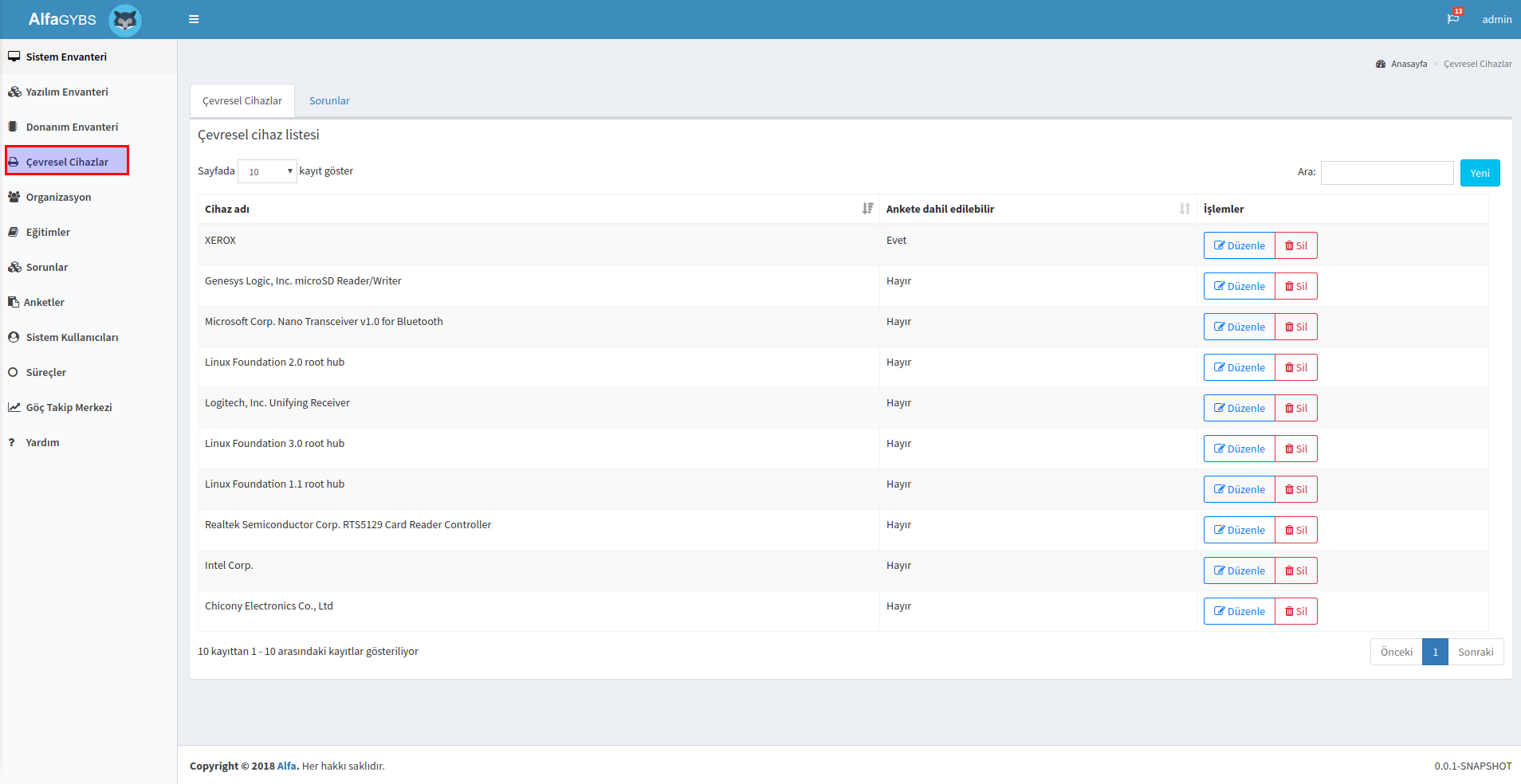Edit Logitech Unifying Receiver row

coord(1240,408)
